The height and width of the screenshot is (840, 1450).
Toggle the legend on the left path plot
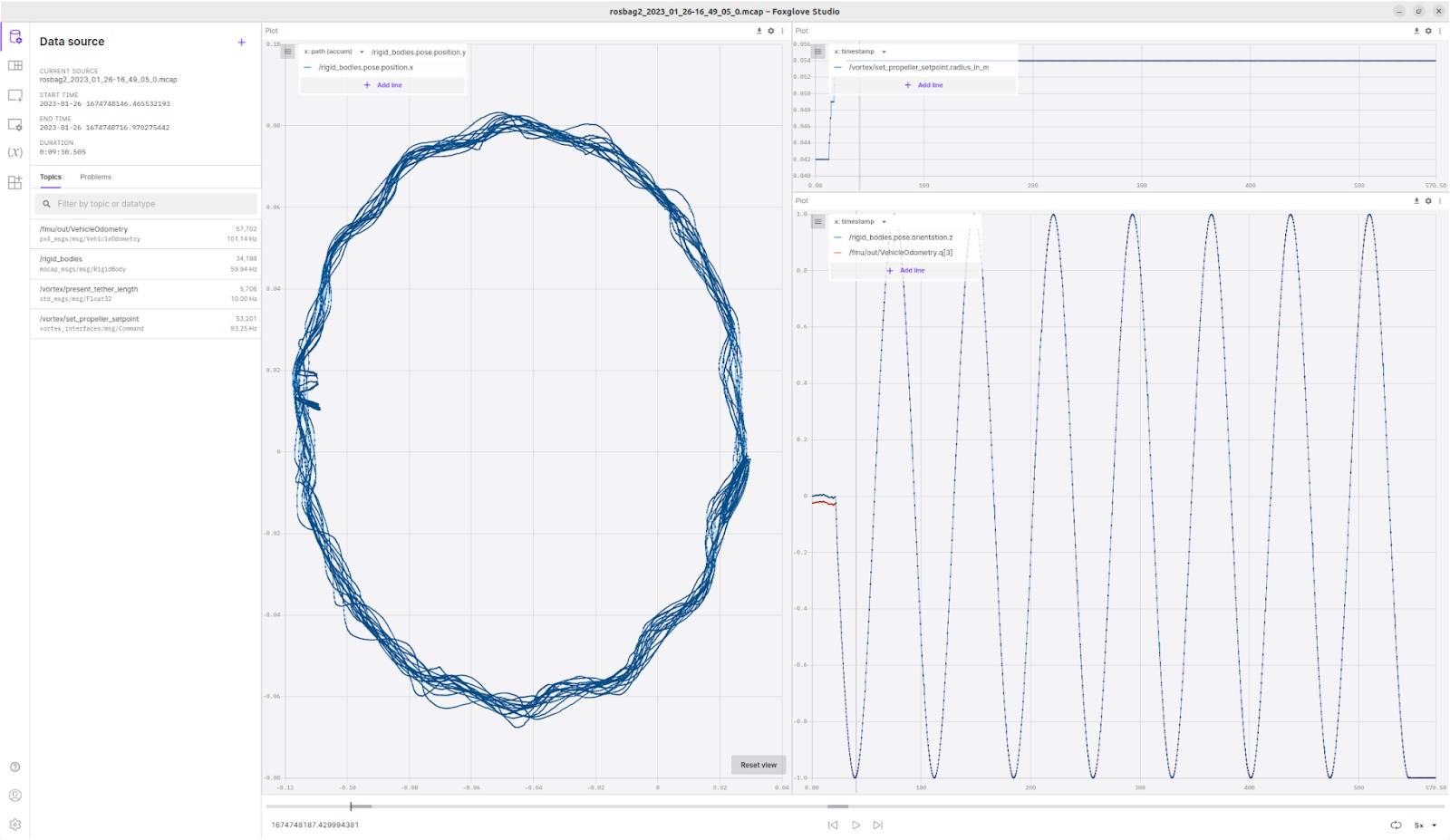288,52
